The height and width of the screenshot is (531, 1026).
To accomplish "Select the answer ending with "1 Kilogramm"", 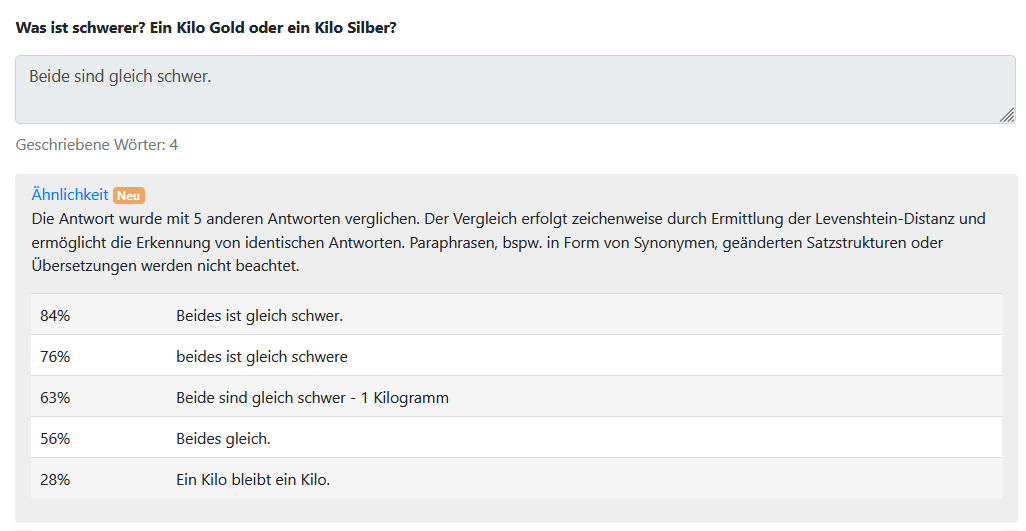I will point(312,397).
